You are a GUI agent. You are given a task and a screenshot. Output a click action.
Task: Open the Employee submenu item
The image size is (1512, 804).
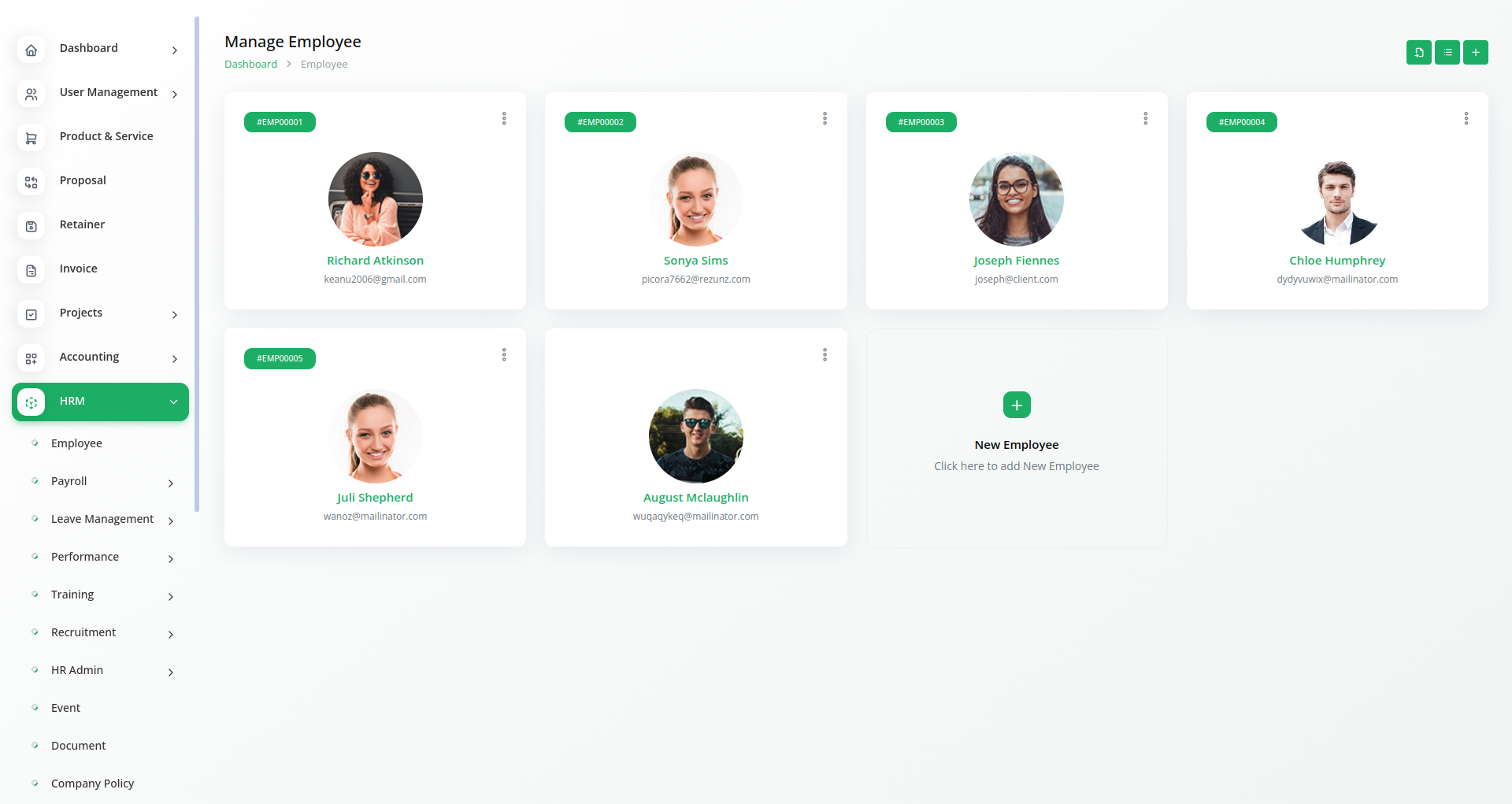(76, 443)
